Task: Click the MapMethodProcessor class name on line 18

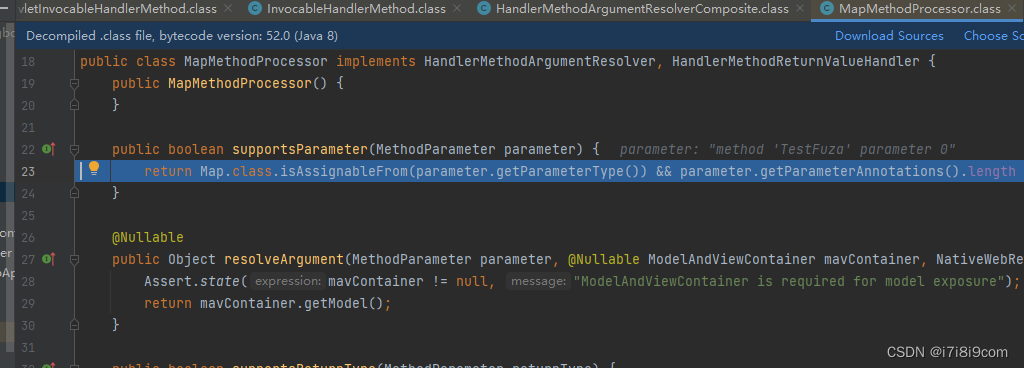Action: tap(255, 62)
